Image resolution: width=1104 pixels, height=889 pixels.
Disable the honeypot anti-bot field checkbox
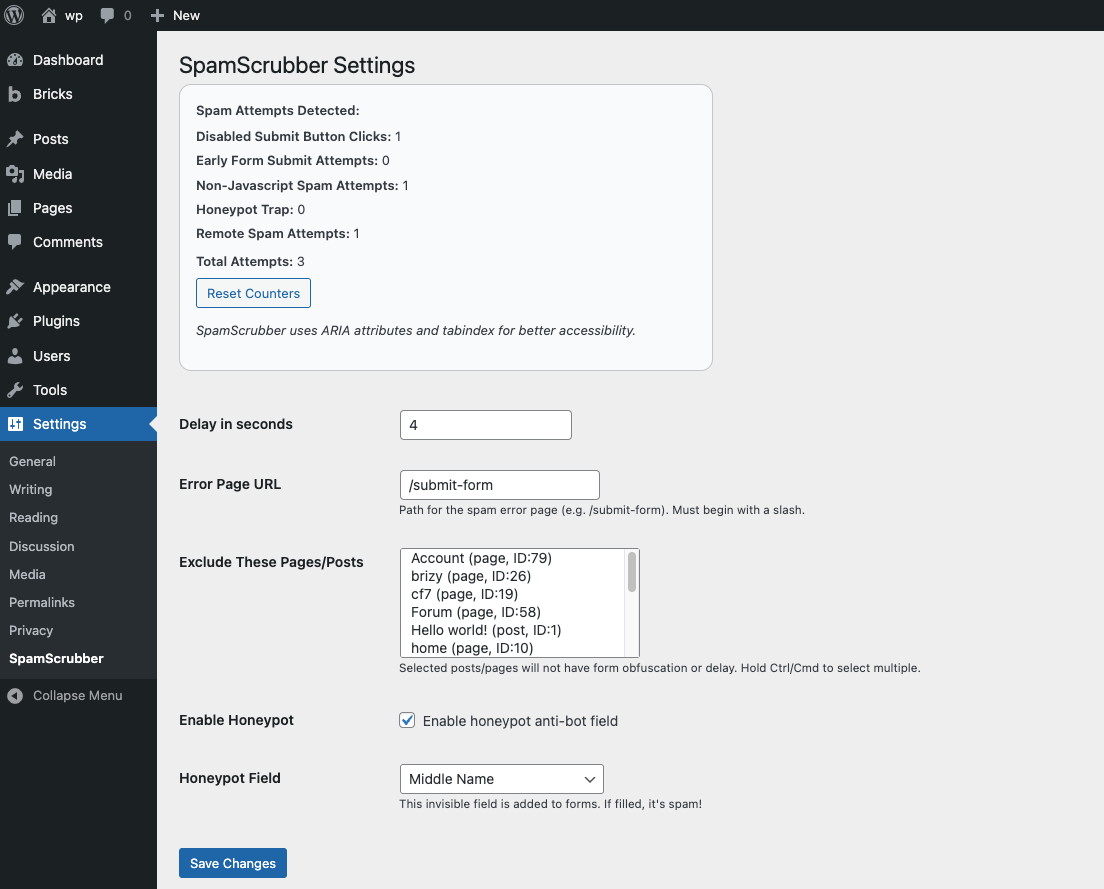click(x=407, y=720)
